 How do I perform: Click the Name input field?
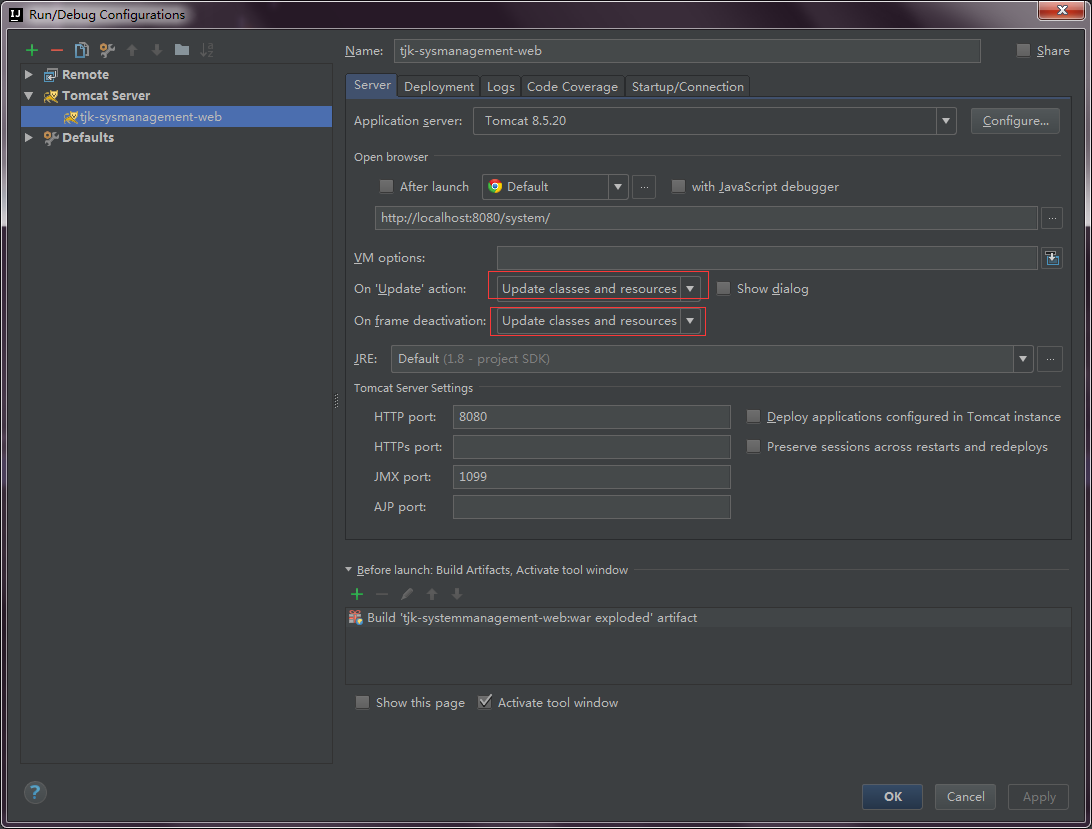pyautogui.click(x=687, y=51)
